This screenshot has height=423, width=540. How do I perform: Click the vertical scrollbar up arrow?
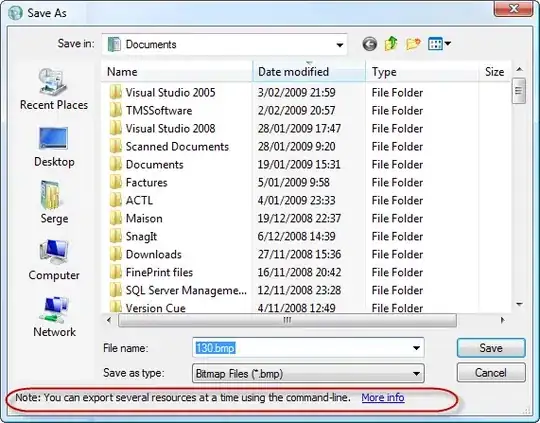coord(519,69)
